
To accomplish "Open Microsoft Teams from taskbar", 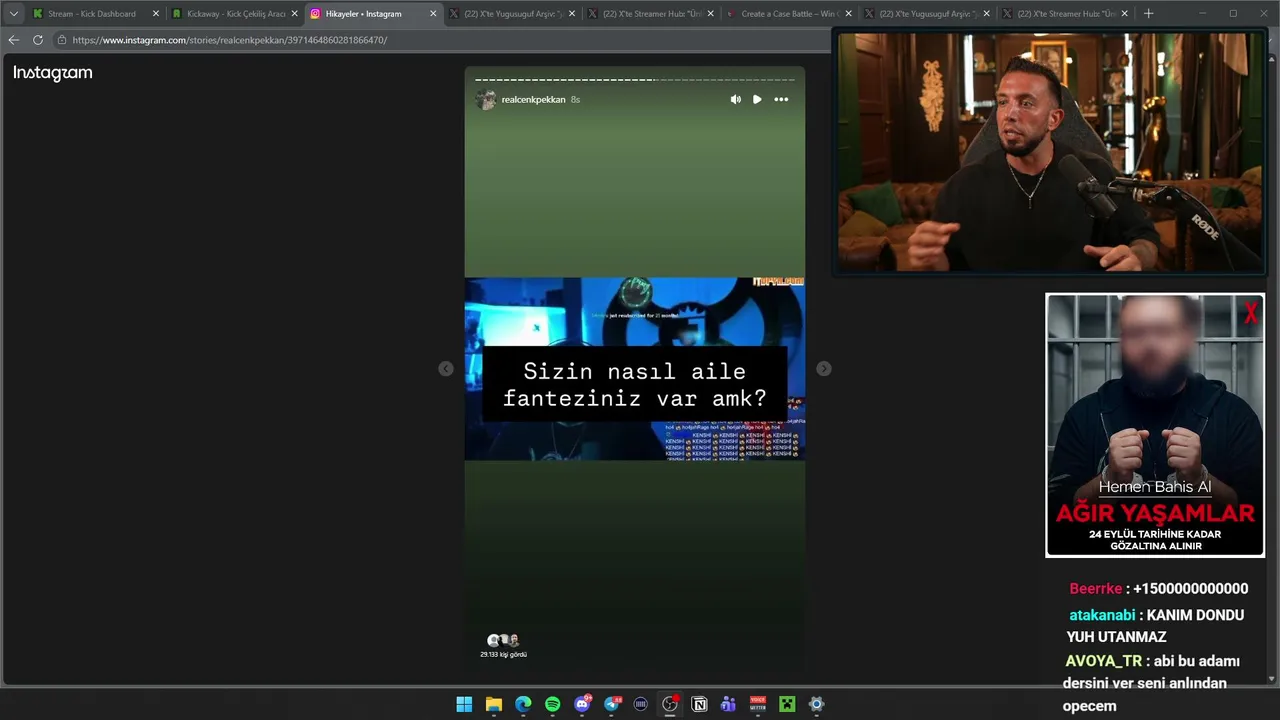I will (x=729, y=704).
